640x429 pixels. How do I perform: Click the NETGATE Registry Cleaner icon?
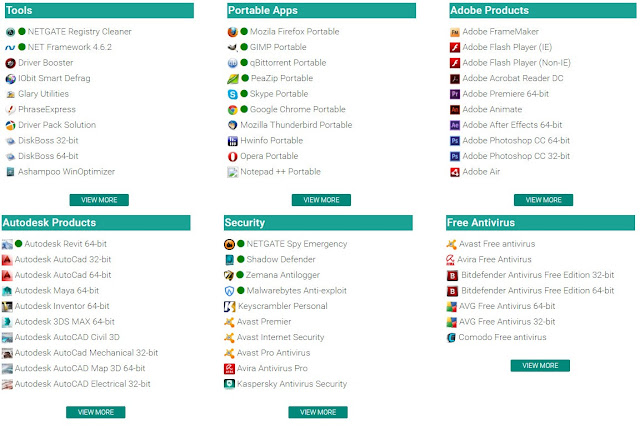pyautogui.click(x=10, y=32)
